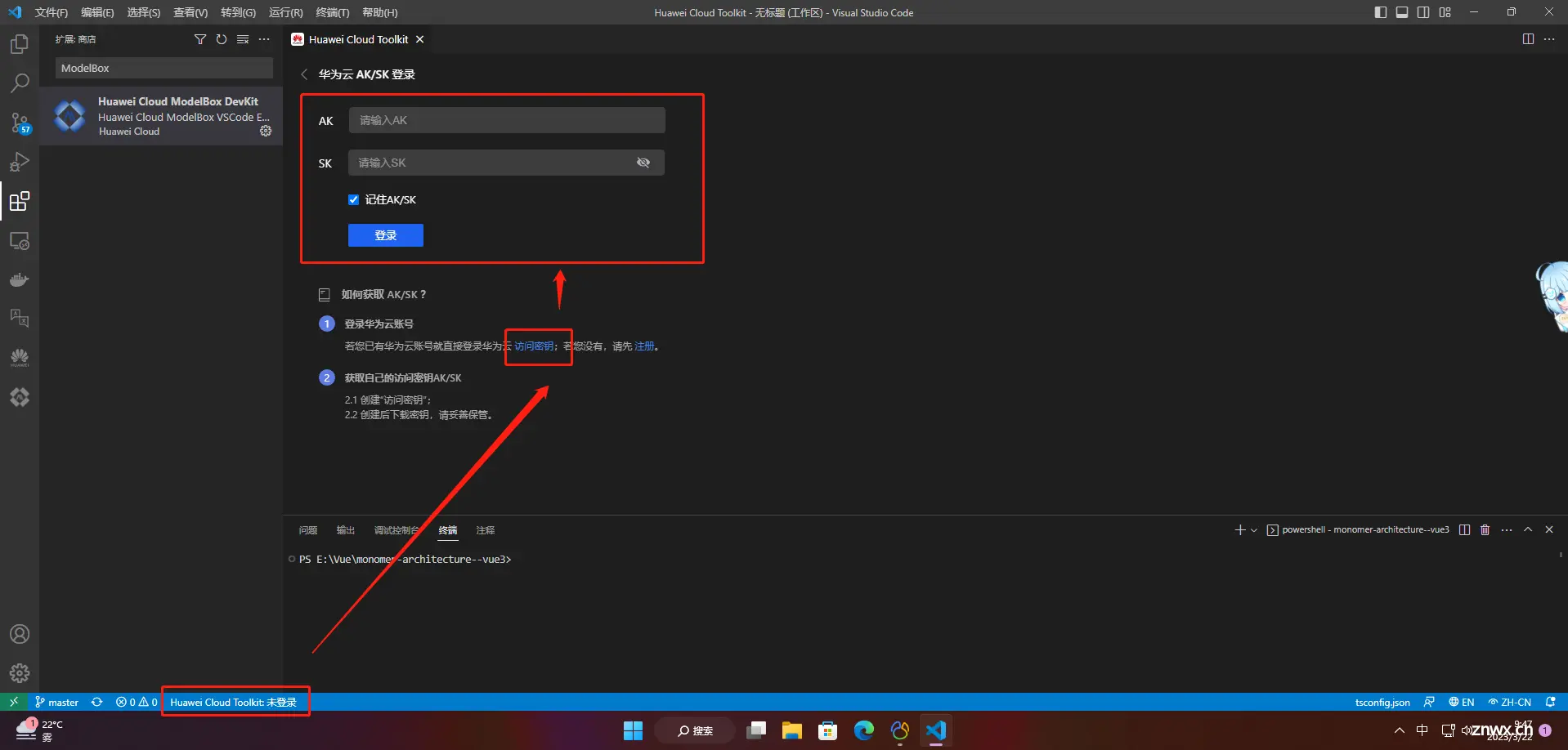Open the 选择(S) menu
Image resolution: width=1568 pixels, height=750 pixels.
144,12
